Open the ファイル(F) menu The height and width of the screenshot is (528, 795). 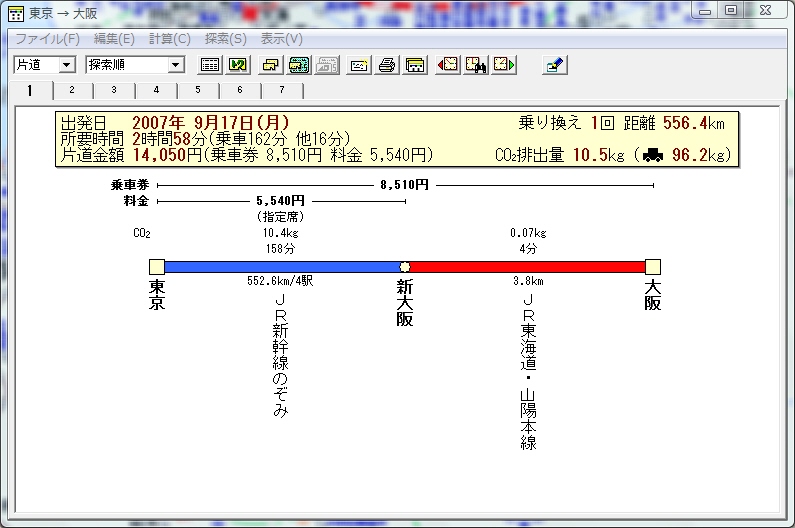pos(47,39)
